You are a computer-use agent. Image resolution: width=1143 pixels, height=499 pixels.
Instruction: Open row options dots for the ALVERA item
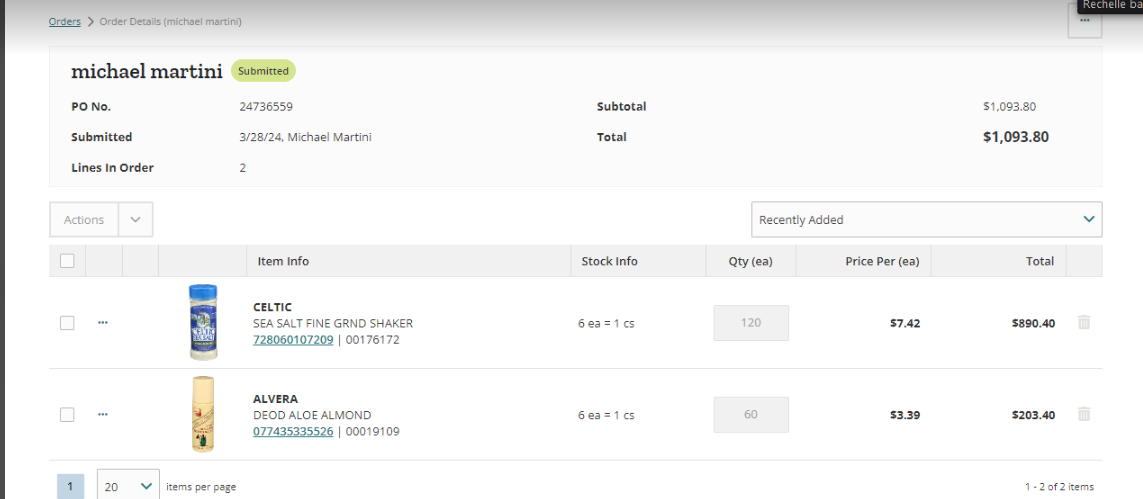point(103,414)
